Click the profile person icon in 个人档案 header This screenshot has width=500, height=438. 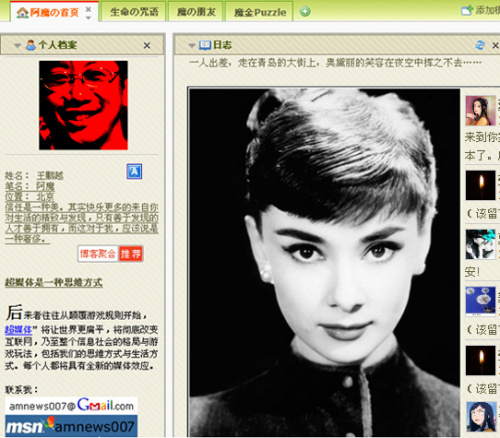[31, 45]
